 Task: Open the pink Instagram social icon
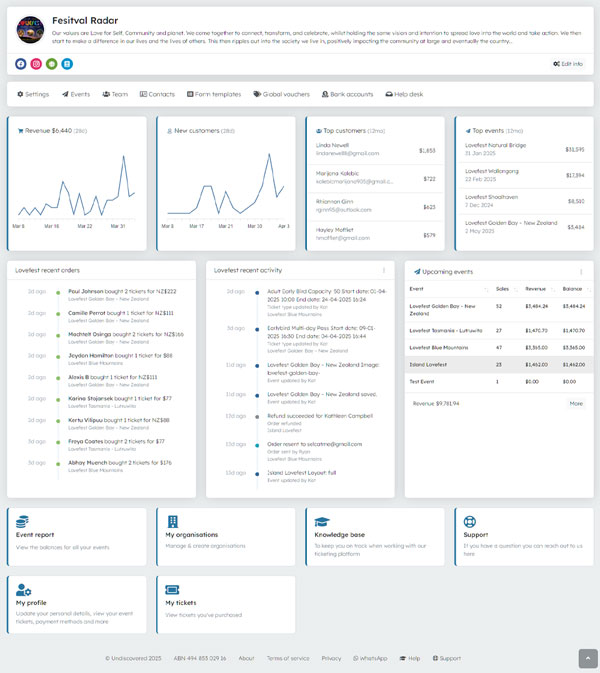[36, 64]
